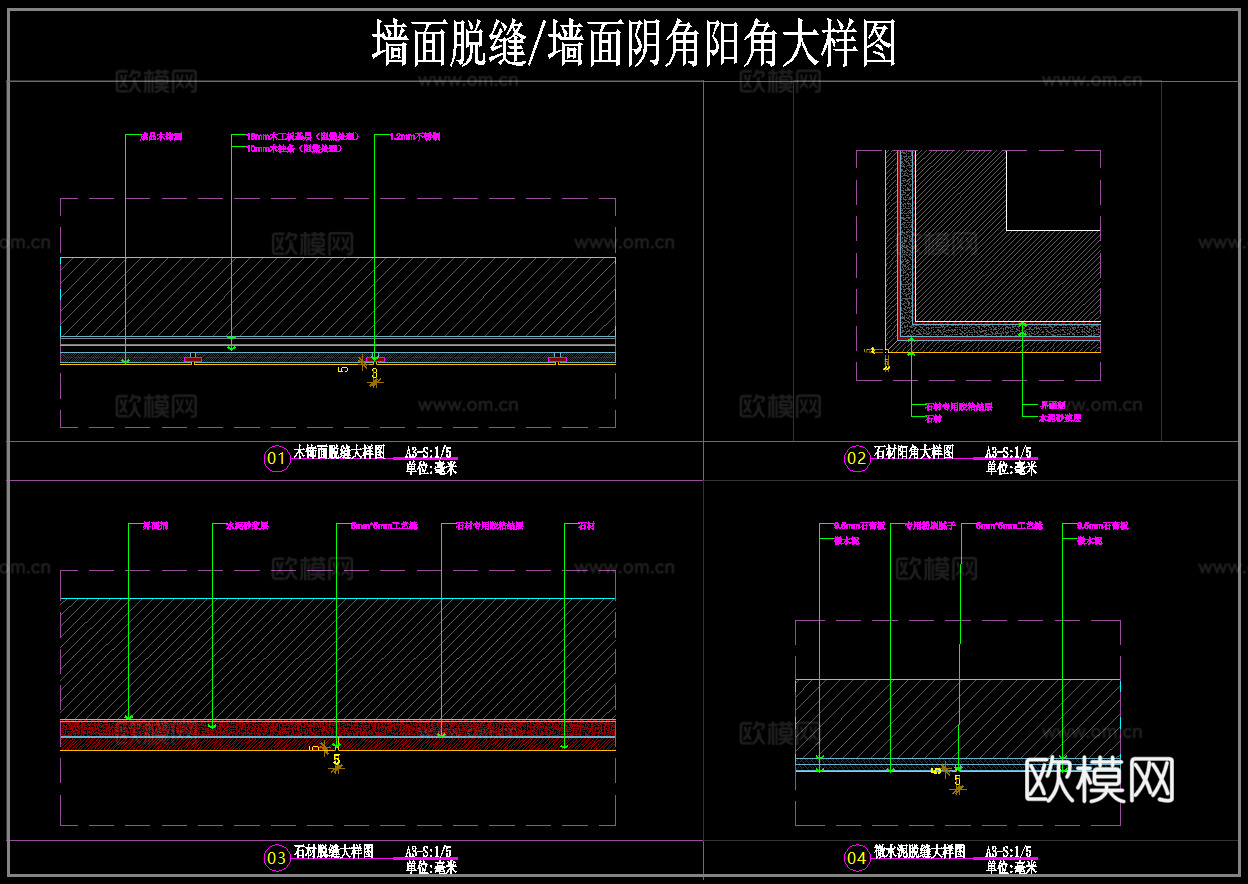This screenshot has width=1248, height=884.
Task: Click the 水泥砂浆层 annotation in detail 02
Action: [x=1063, y=419]
